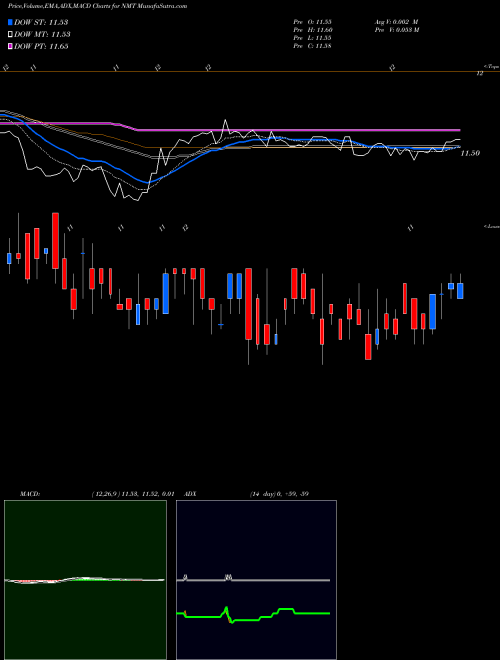Image resolution: width=500 pixels, height=660 pixels.
Task: Select the 'DOW ST: 11.53' legend label
Action: tap(41, 22)
